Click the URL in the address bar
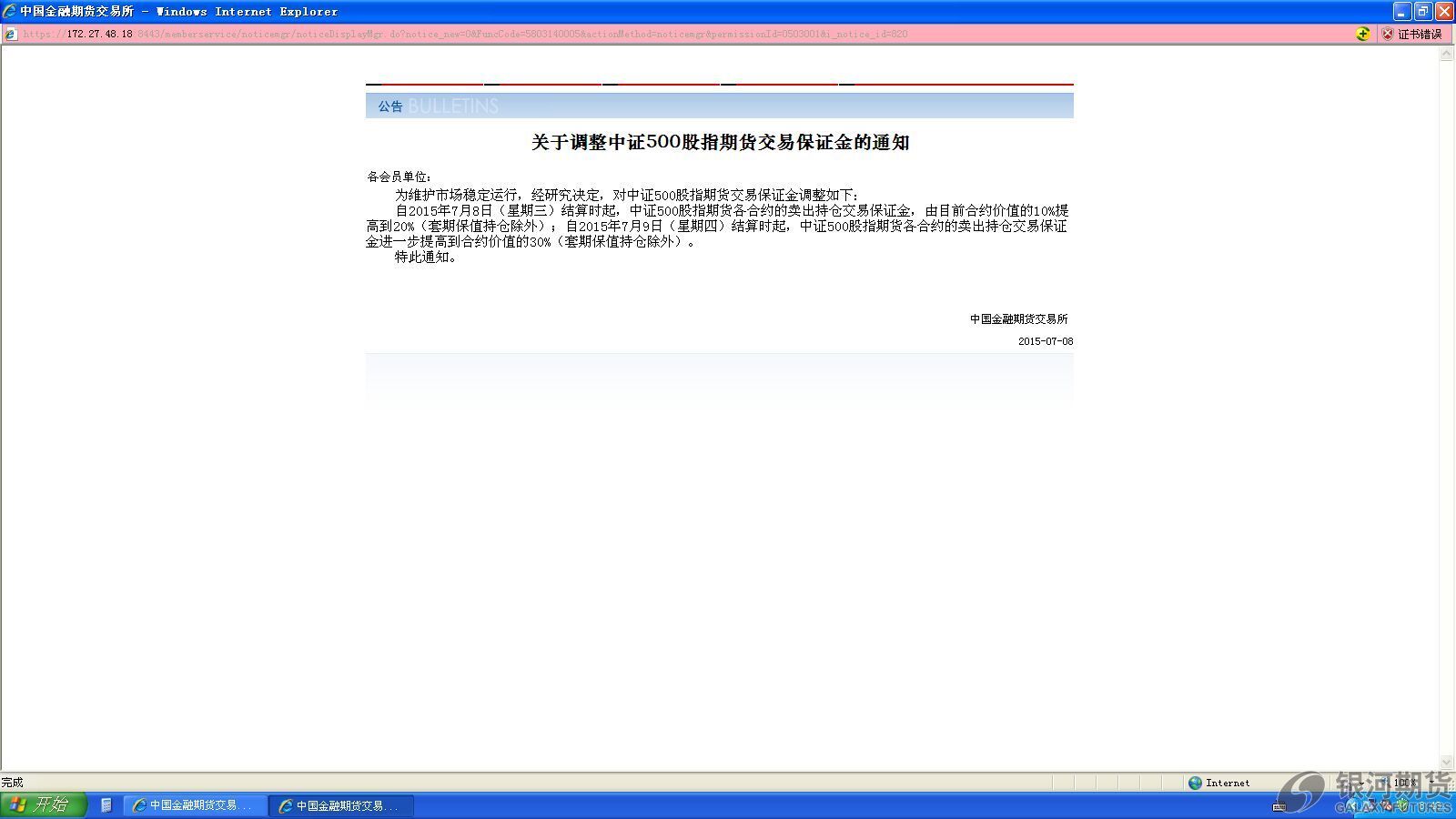 [x=465, y=34]
